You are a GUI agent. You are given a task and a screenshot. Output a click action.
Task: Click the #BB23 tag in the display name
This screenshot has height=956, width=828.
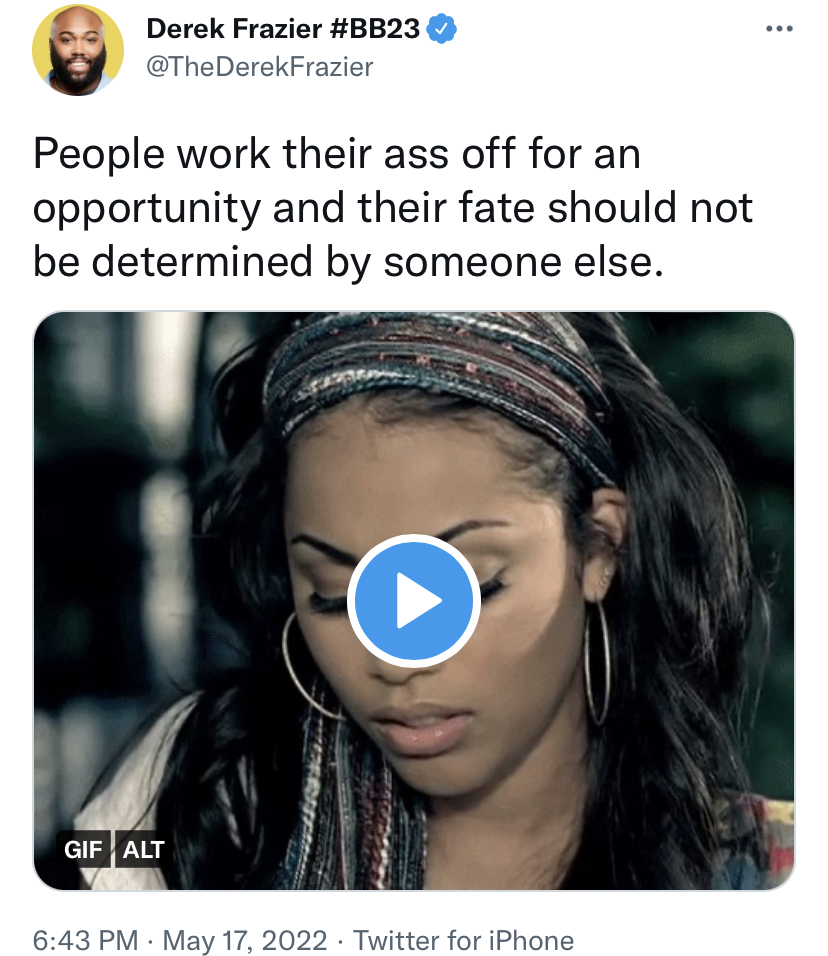374,29
